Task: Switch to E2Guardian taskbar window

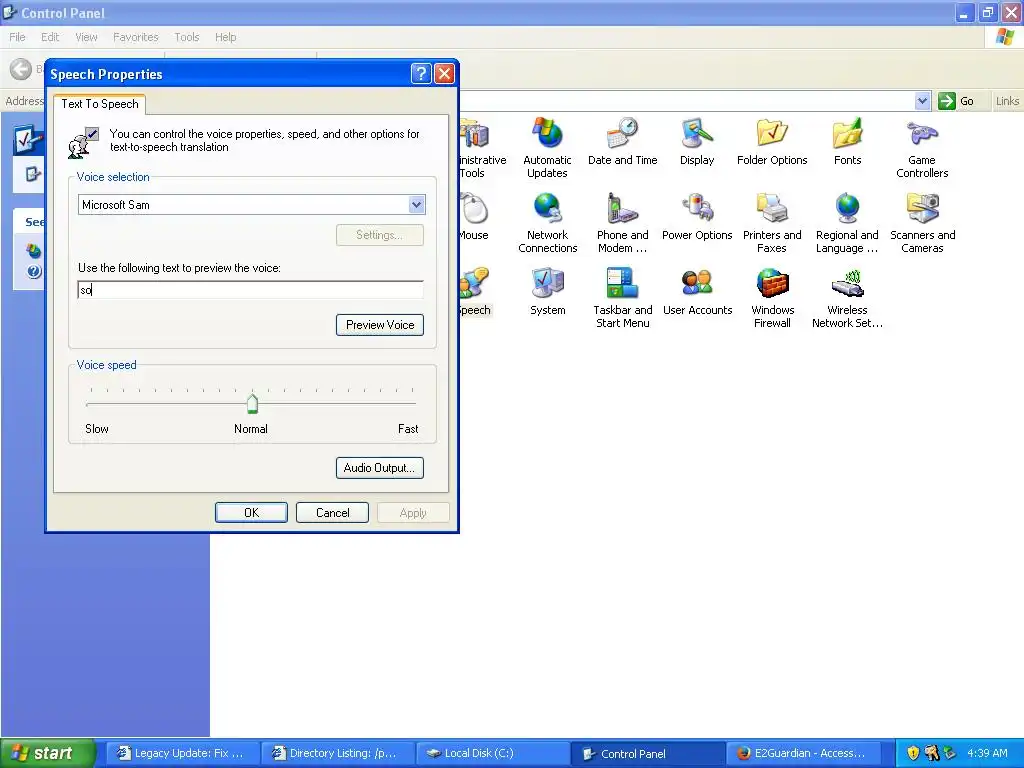Action: 803,753
